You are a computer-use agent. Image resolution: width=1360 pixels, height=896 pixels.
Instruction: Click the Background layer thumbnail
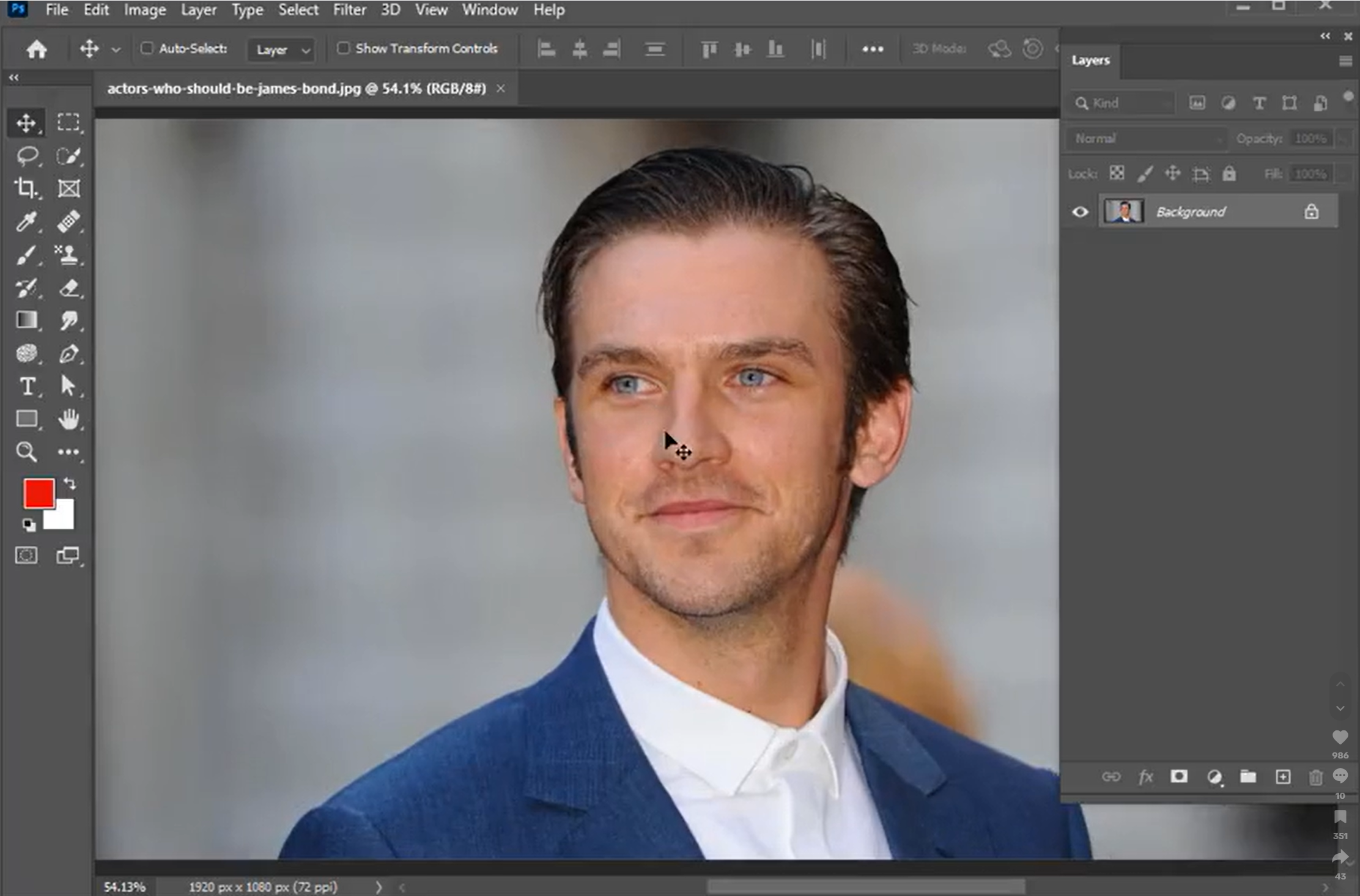1124,211
